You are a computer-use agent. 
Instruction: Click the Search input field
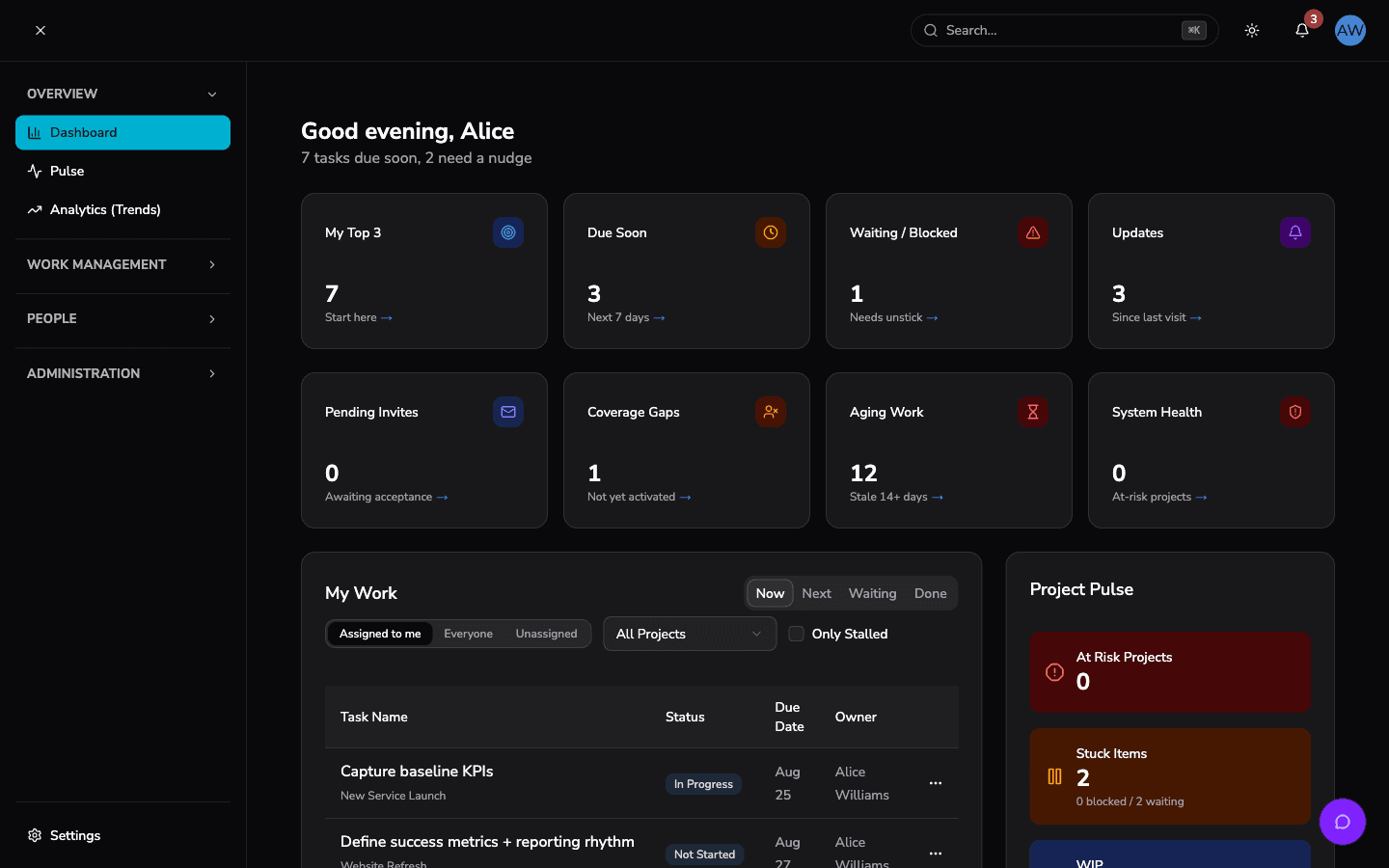[1065, 31]
